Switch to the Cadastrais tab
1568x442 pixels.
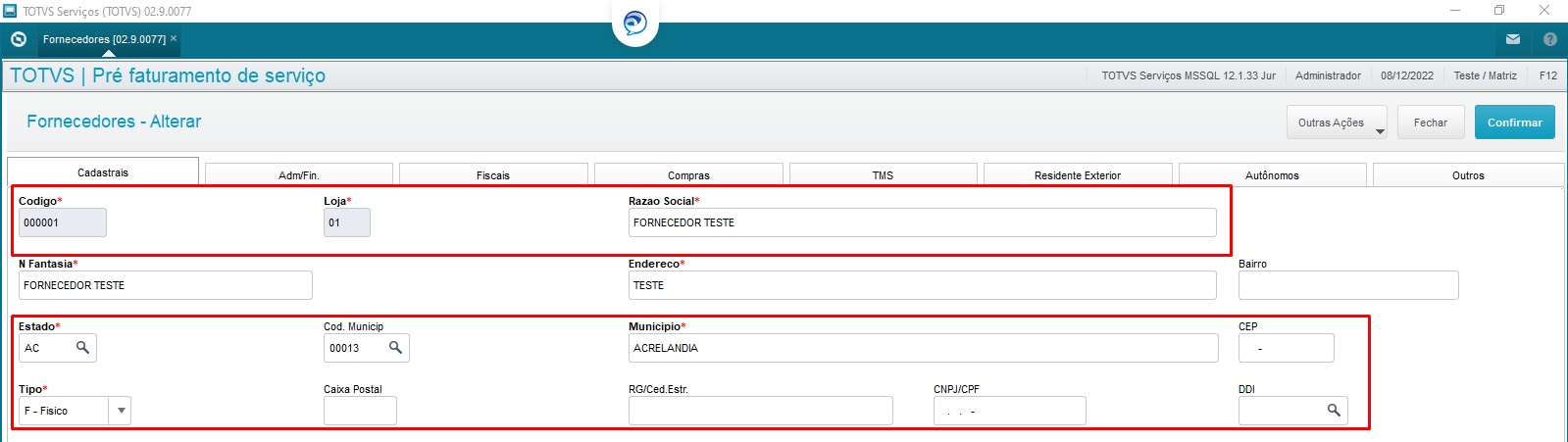103,172
